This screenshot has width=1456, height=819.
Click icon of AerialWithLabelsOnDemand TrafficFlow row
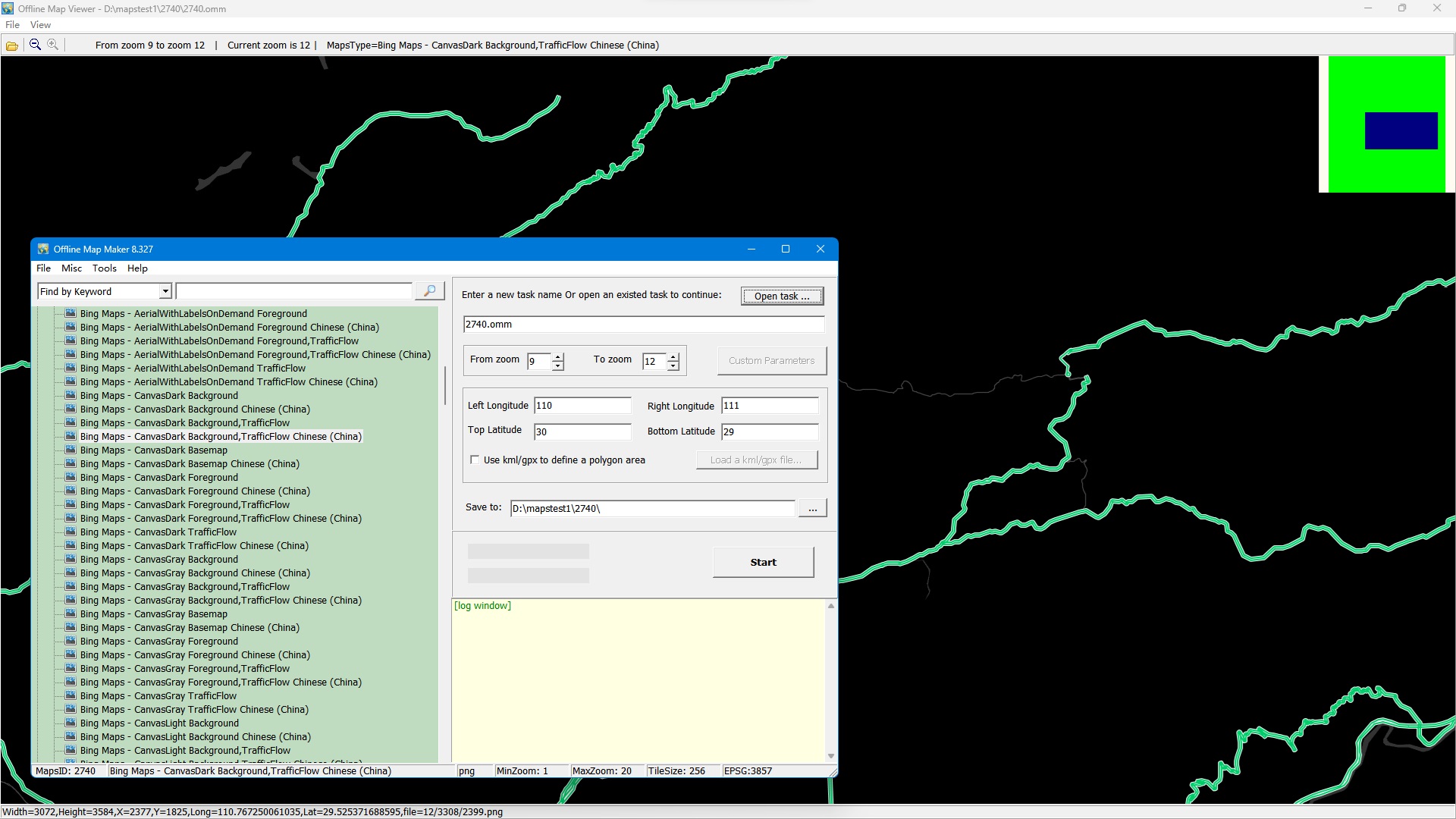pos(71,368)
